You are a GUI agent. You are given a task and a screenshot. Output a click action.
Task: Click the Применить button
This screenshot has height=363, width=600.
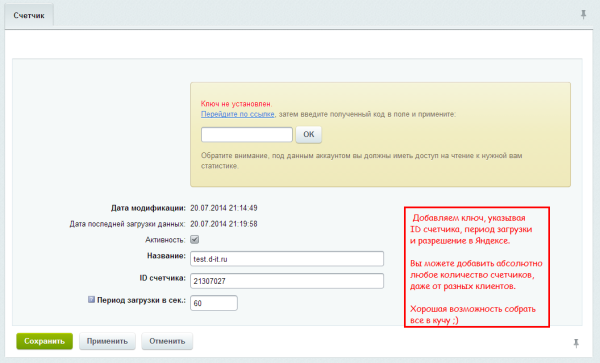point(107,341)
